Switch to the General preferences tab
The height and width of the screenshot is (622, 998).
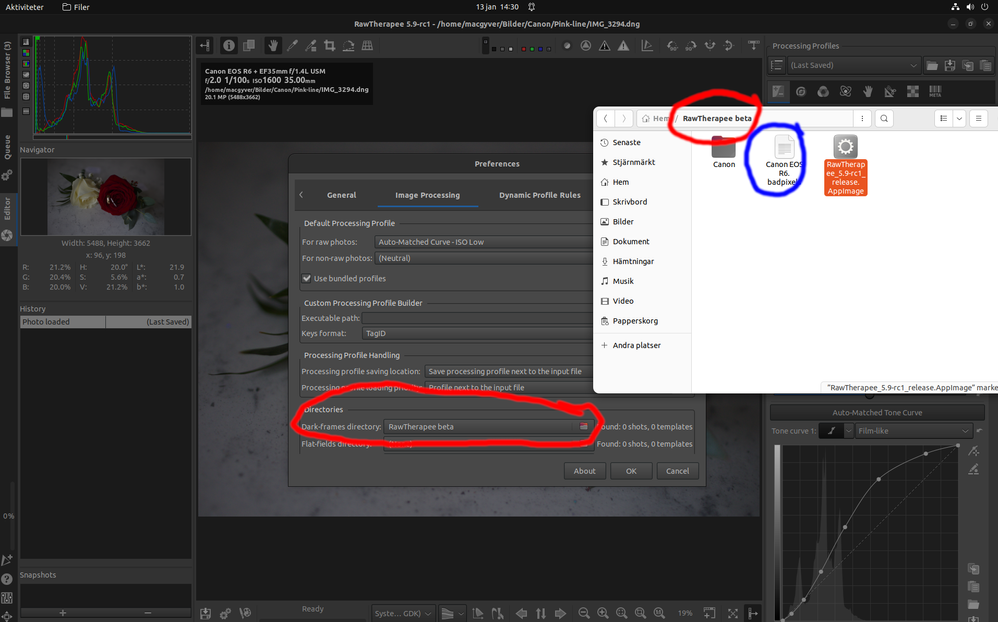pos(341,195)
